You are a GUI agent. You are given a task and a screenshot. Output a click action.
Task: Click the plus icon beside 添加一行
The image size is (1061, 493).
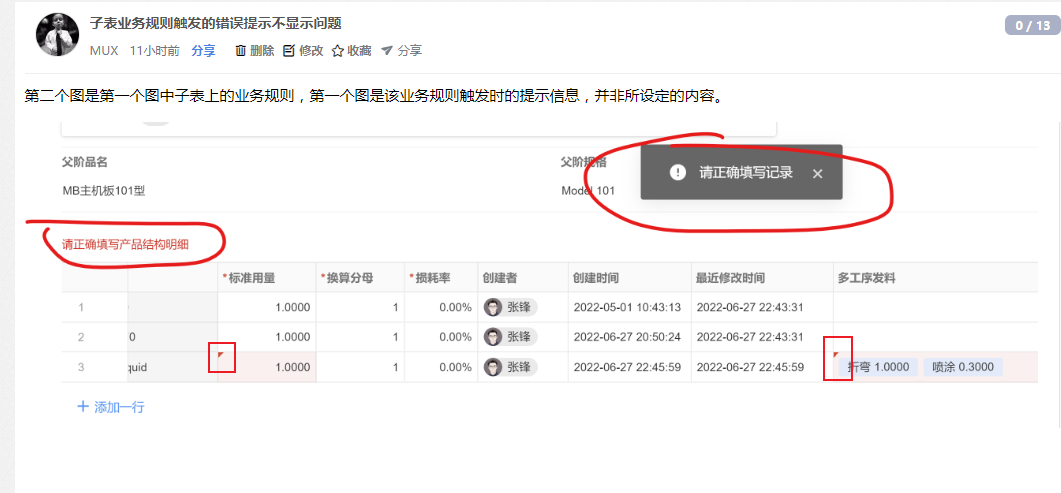point(83,406)
